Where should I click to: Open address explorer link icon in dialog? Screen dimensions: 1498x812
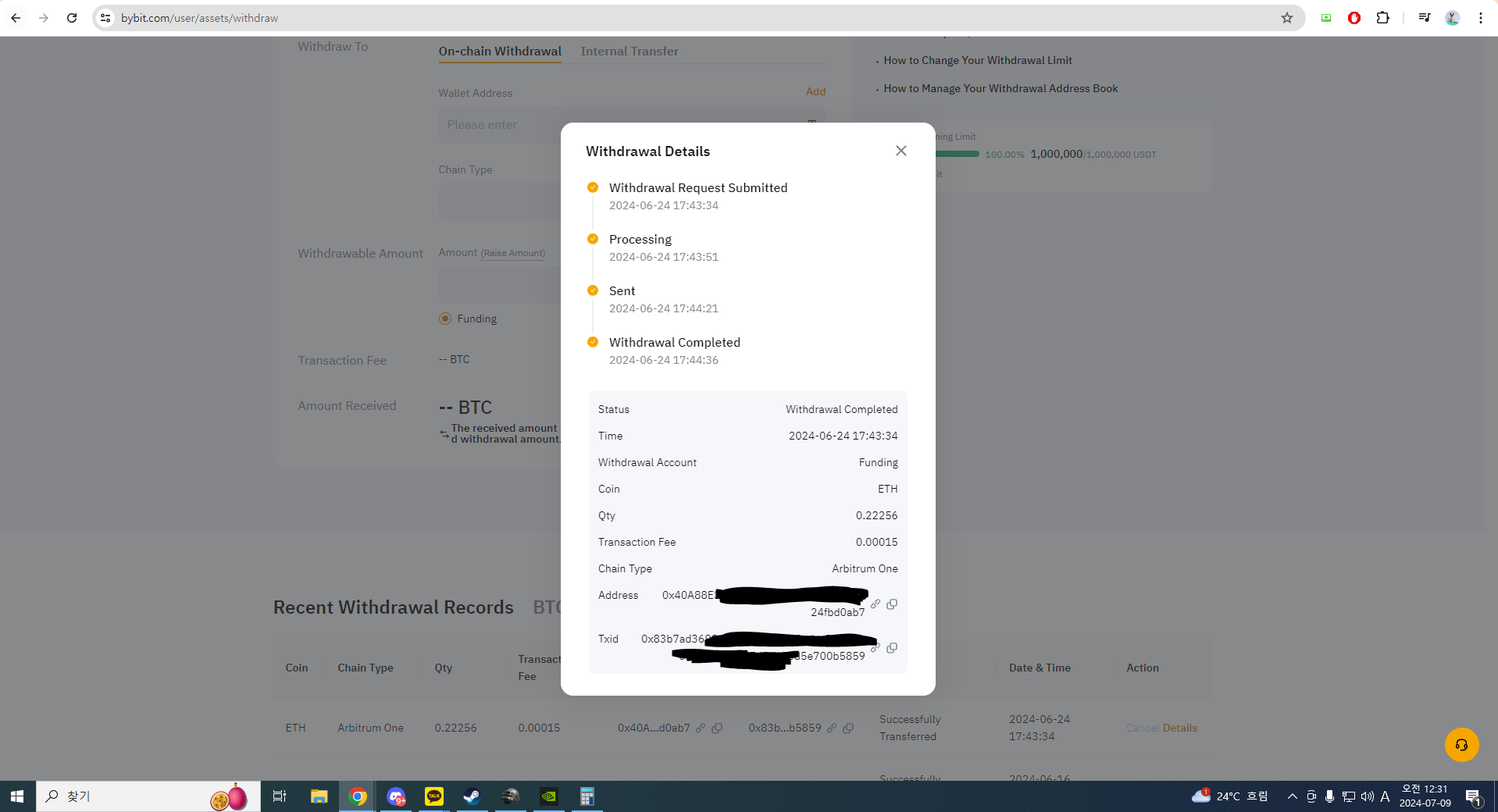tap(876, 604)
